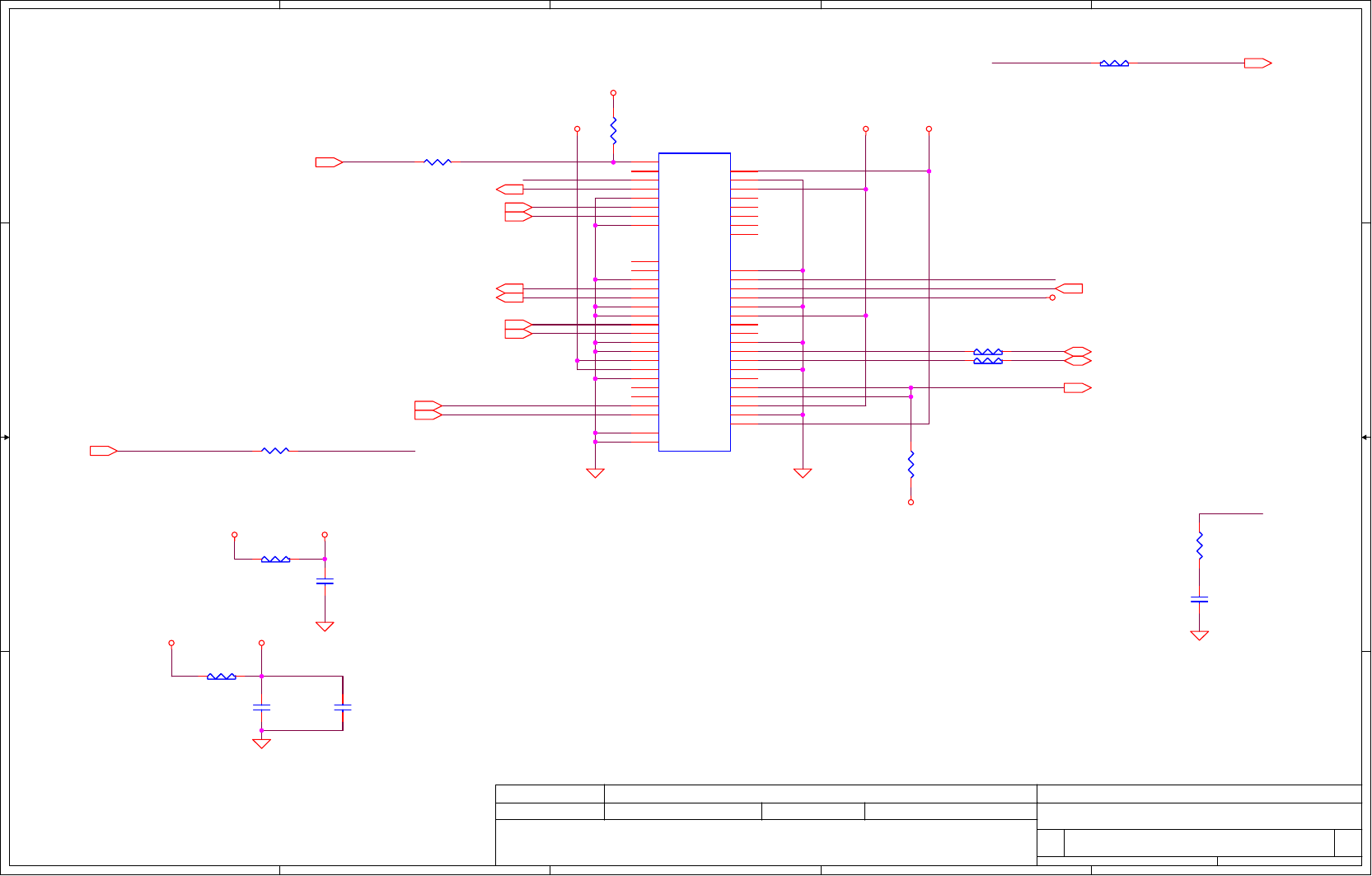The image size is (1372, 876).
Task: Select the ground symbol under the IC's right bus
Action: coord(803,473)
